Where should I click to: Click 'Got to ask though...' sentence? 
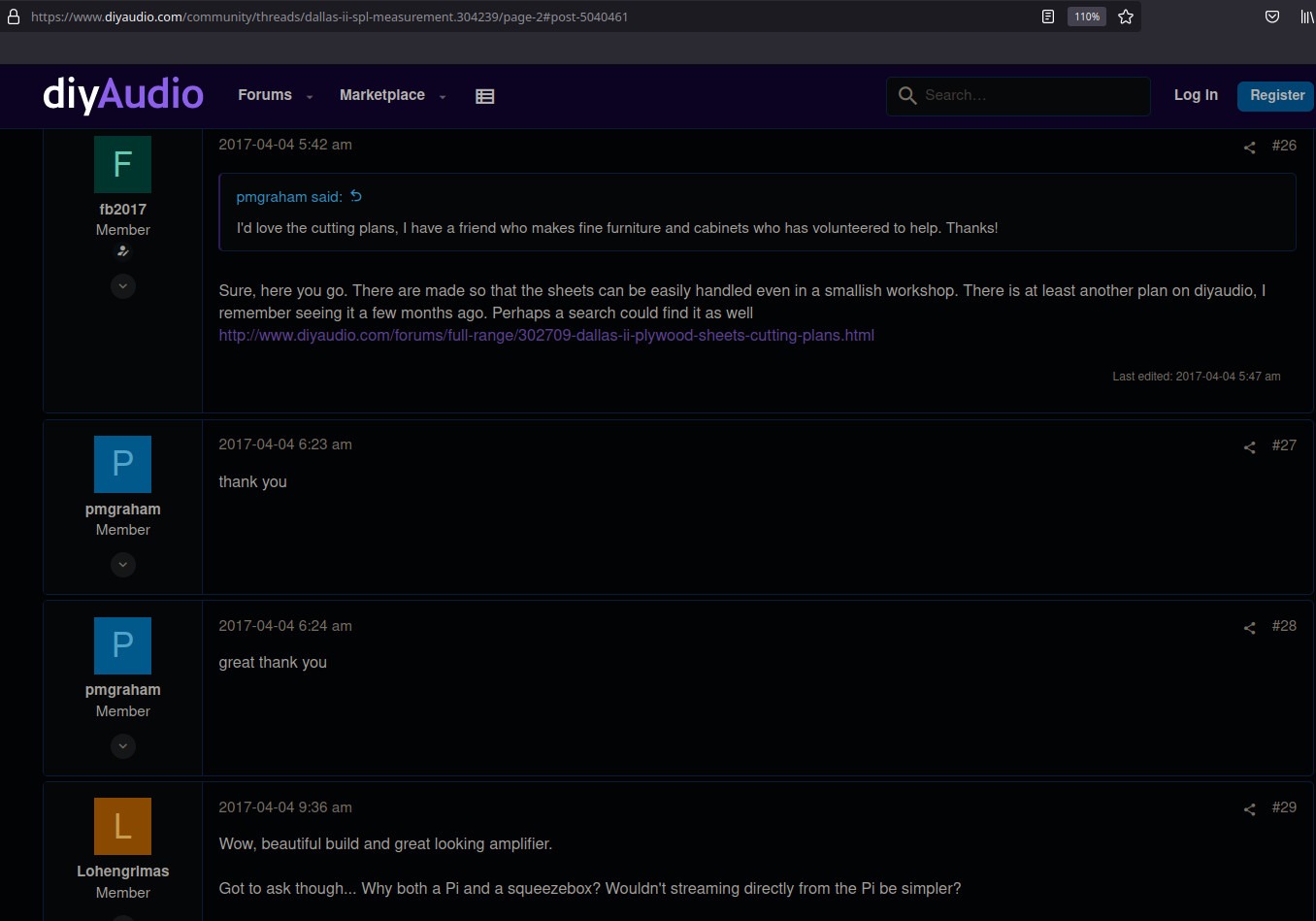coord(590,888)
